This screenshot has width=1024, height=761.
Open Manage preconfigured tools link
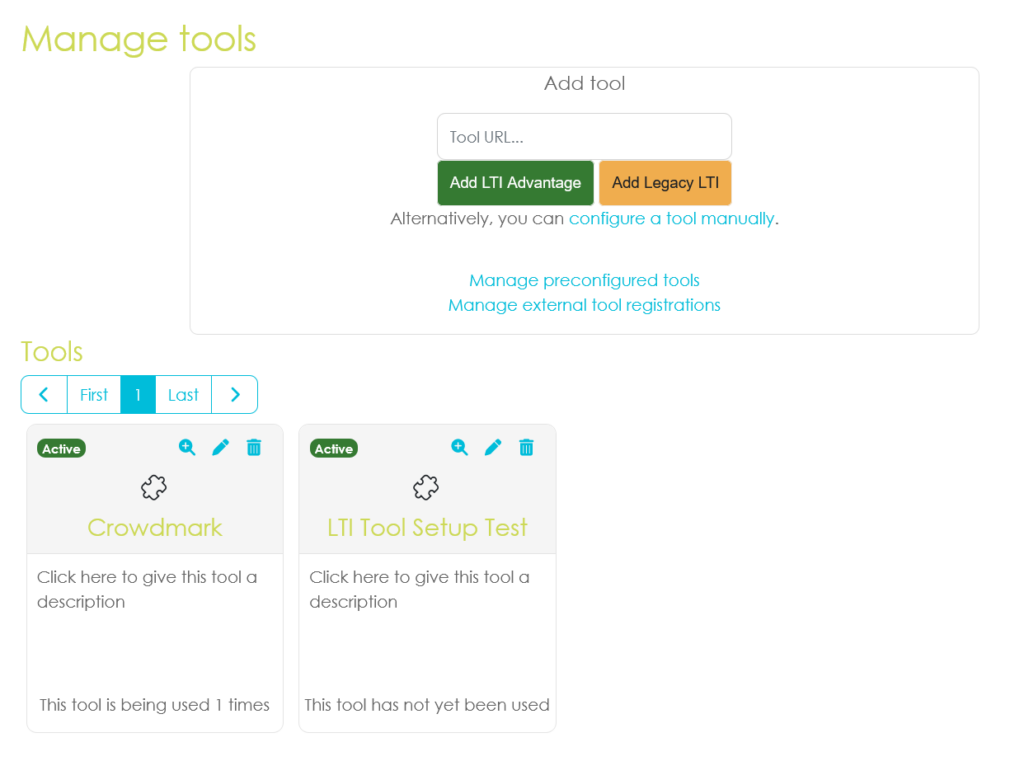(x=584, y=280)
